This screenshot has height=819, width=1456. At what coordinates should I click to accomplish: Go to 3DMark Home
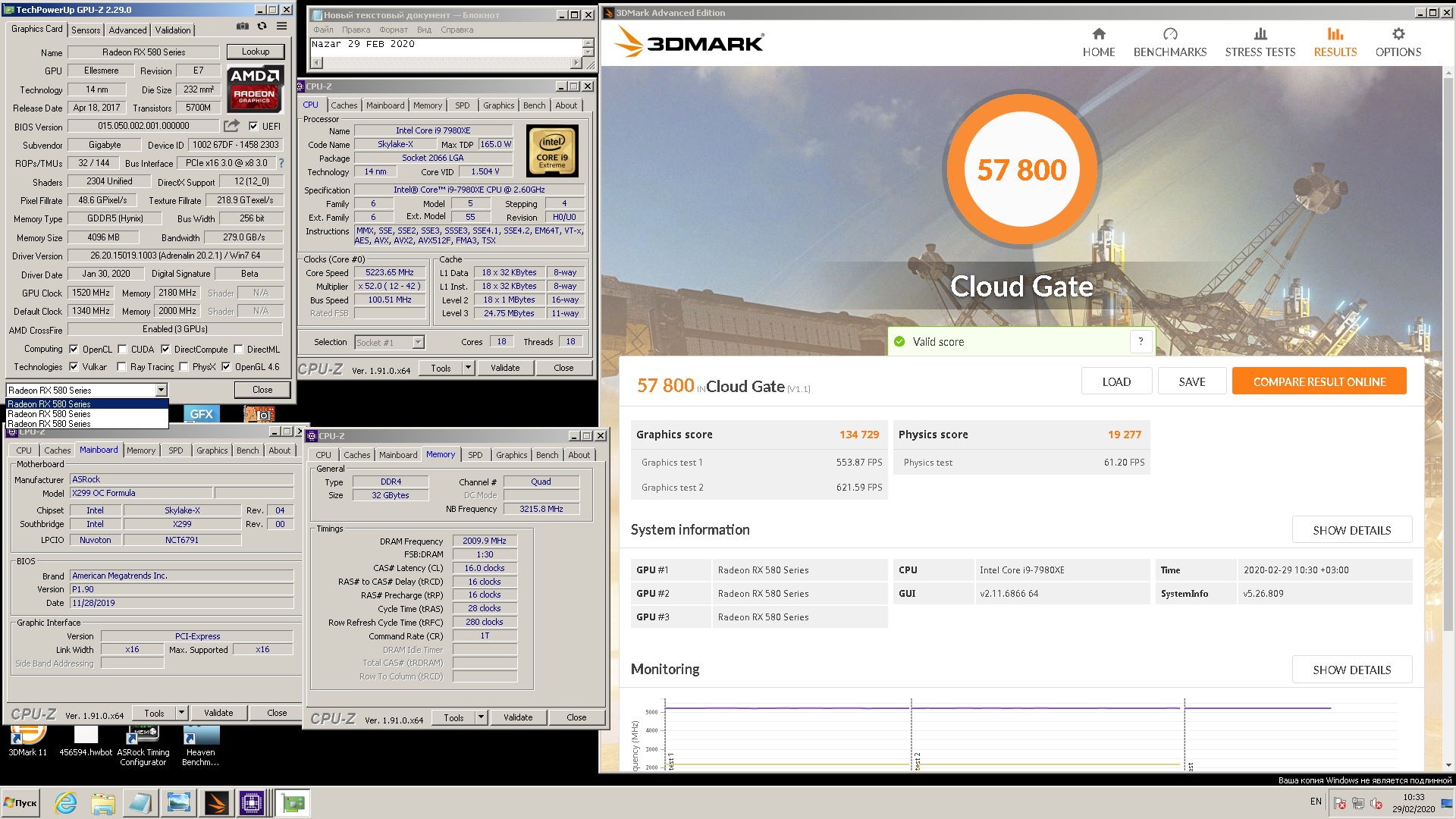(x=1099, y=42)
